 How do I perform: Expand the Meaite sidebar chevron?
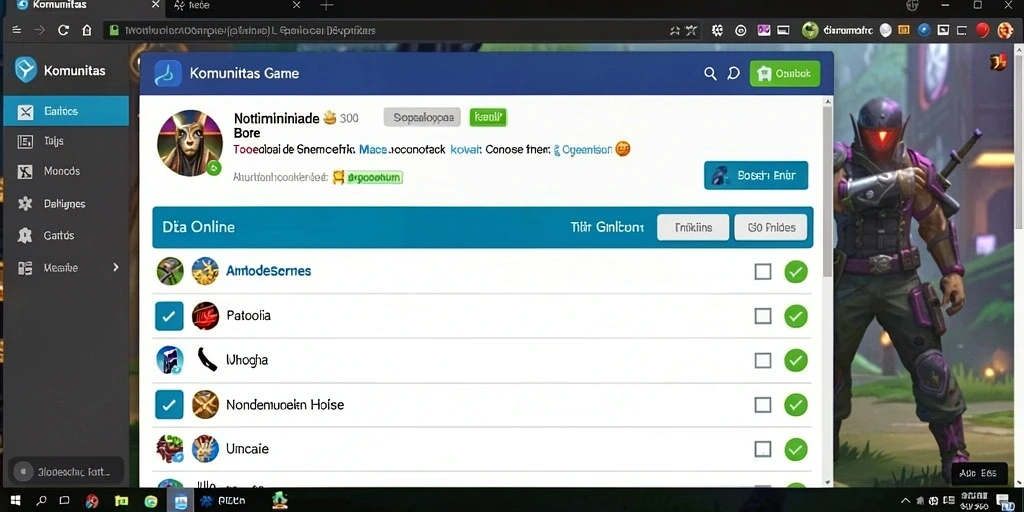[x=116, y=267]
